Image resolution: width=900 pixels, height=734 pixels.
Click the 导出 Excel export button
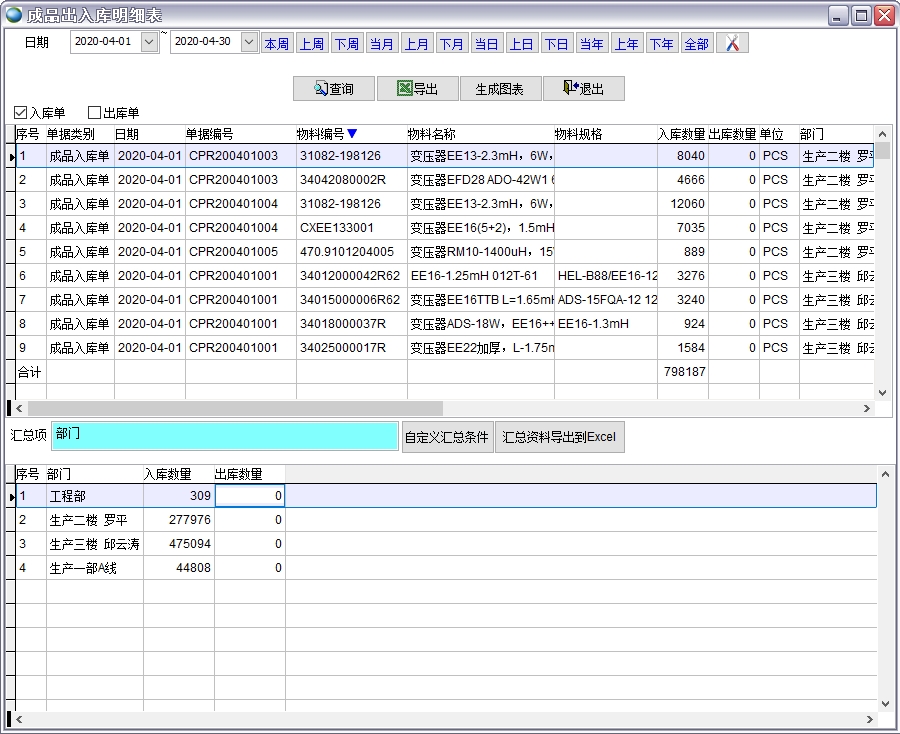(x=417, y=89)
